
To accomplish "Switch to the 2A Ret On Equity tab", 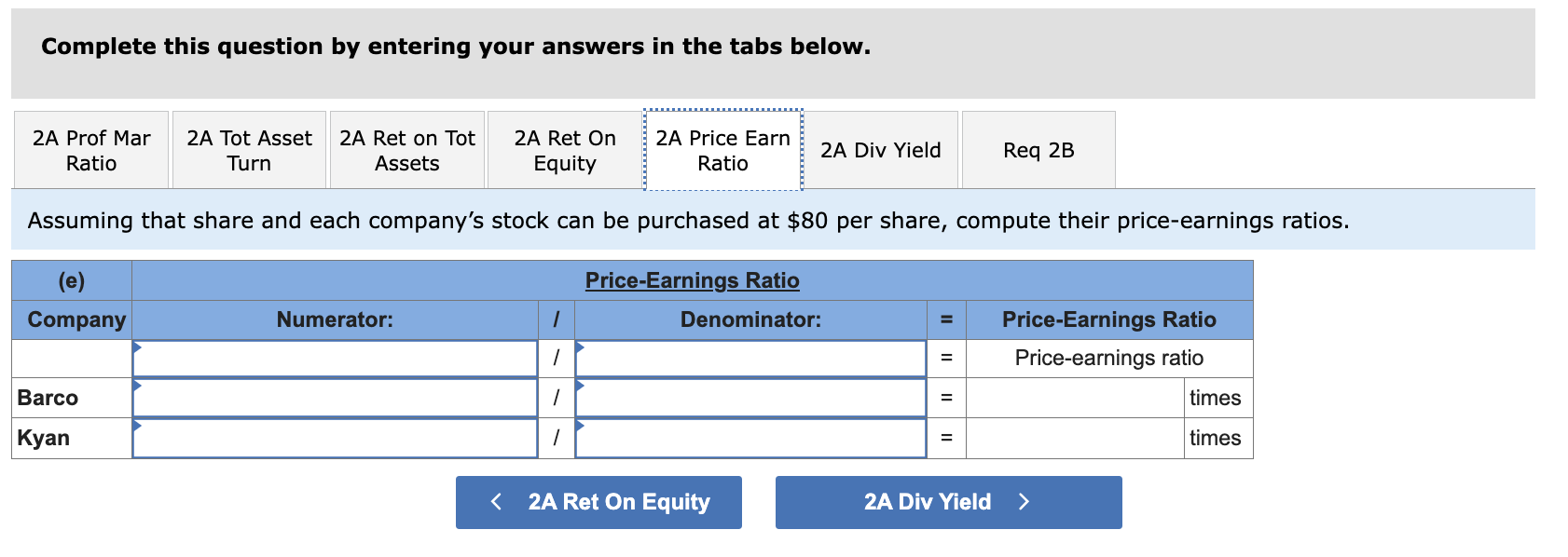I will (564, 150).
